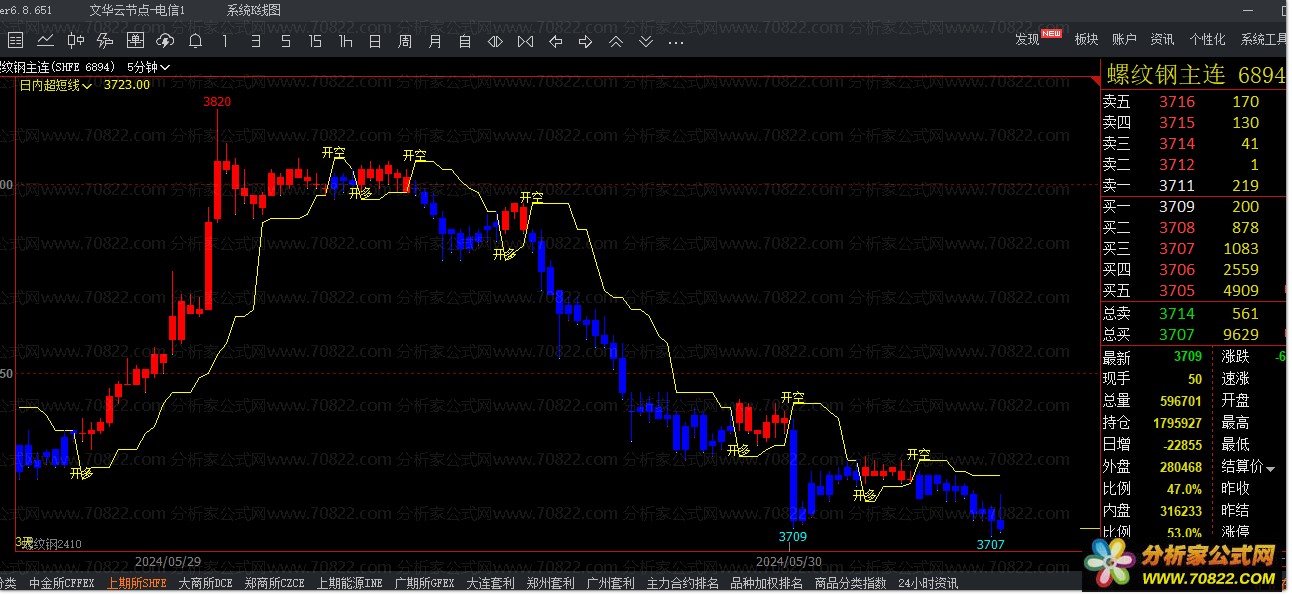Open the 资讯 menu
The height and width of the screenshot is (595, 1292).
pos(1163,39)
